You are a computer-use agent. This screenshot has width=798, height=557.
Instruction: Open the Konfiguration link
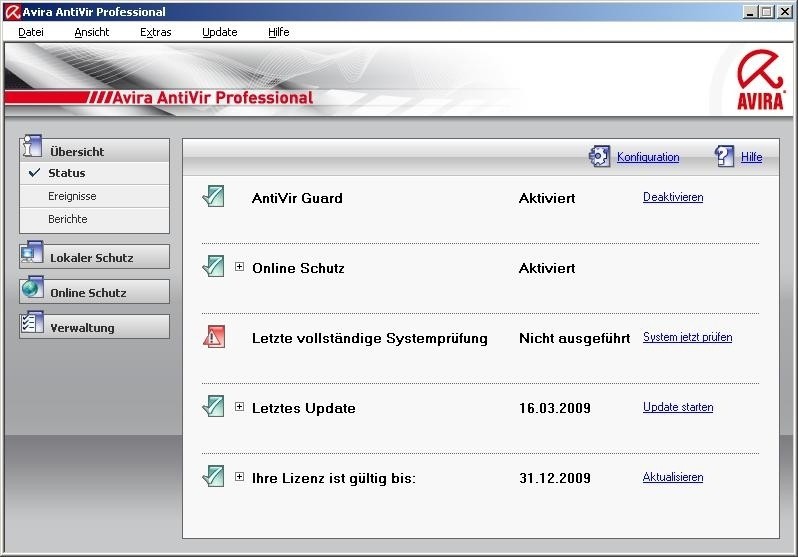pyautogui.click(x=648, y=157)
